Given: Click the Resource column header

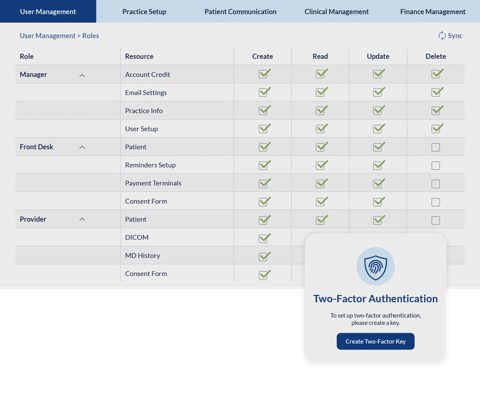Looking at the screenshot, I should [139, 56].
